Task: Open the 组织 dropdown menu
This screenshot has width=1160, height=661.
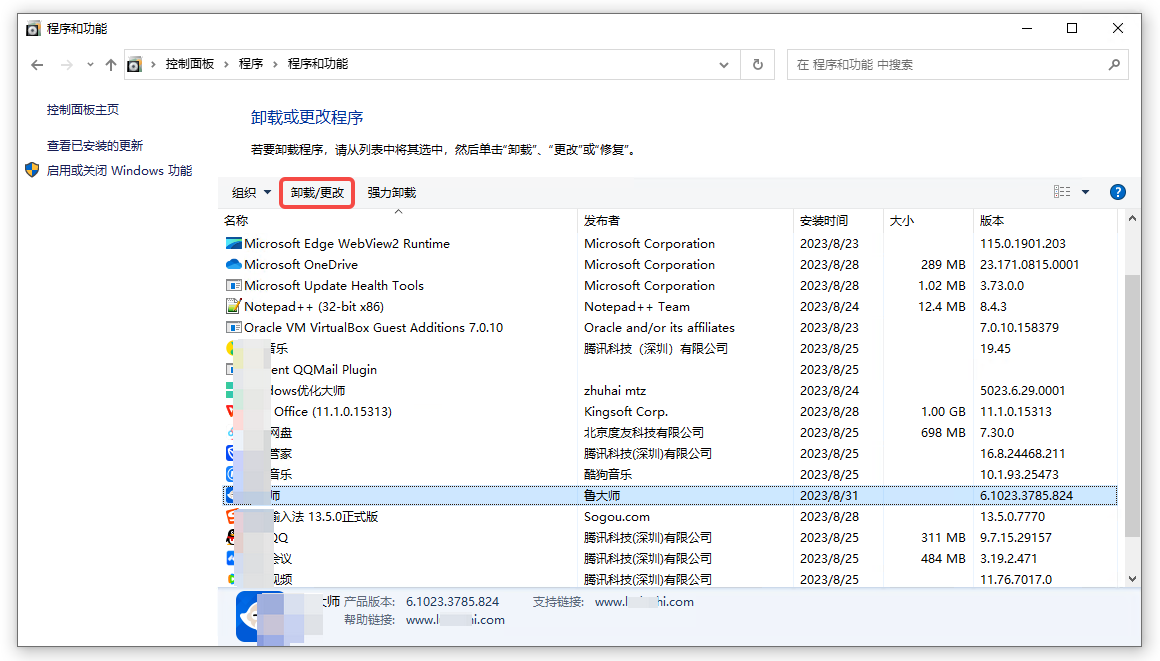Action: [252, 192]
